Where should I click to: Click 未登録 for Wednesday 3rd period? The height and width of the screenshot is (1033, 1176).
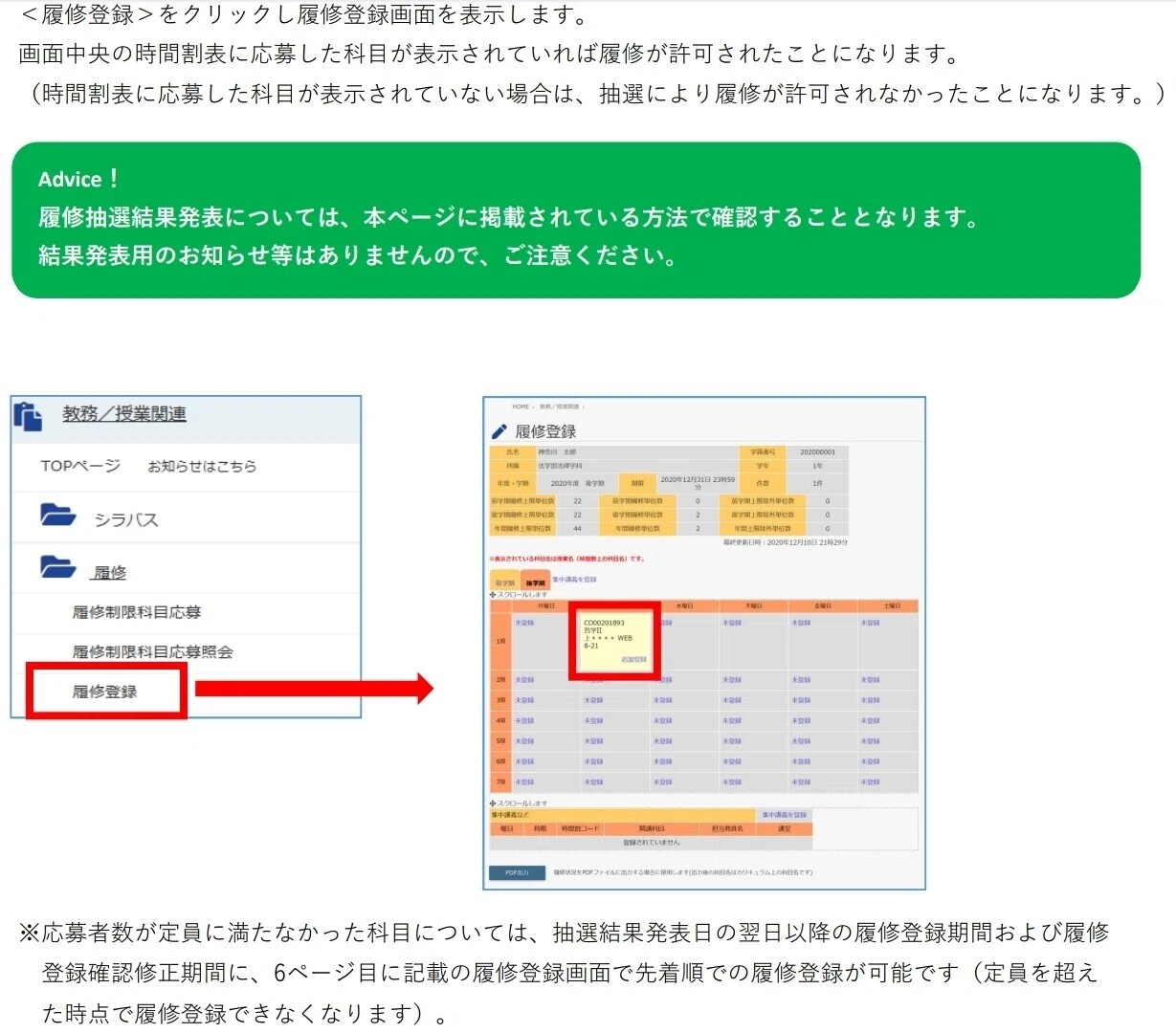[663, 700]
